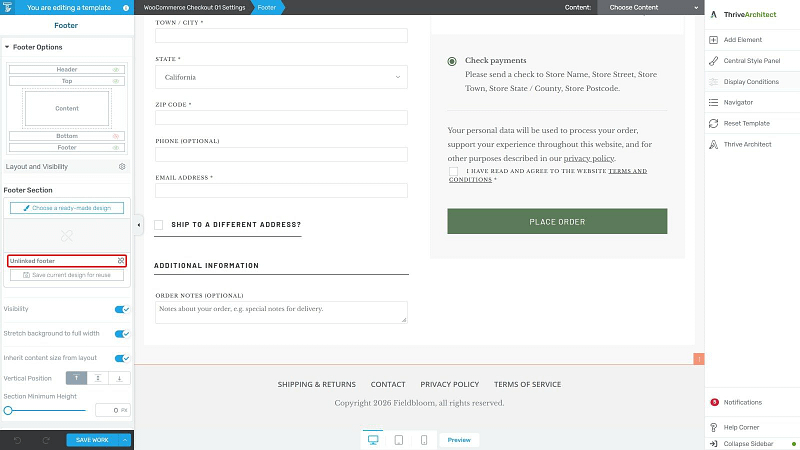
Task: Click the Email Address input field
Action: click(281, 190)
